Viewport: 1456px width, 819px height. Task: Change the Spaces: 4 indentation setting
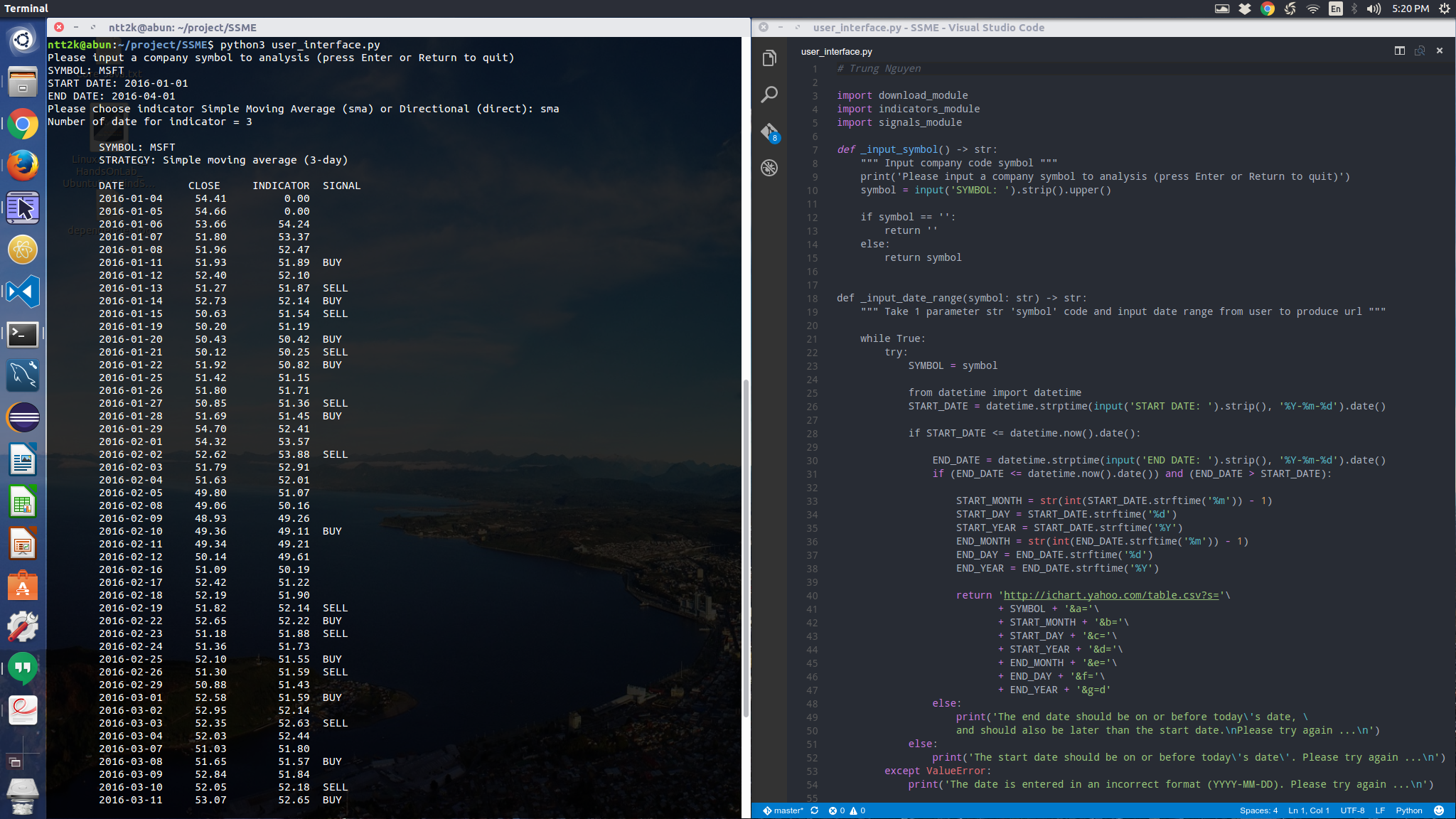[1258, 810]
